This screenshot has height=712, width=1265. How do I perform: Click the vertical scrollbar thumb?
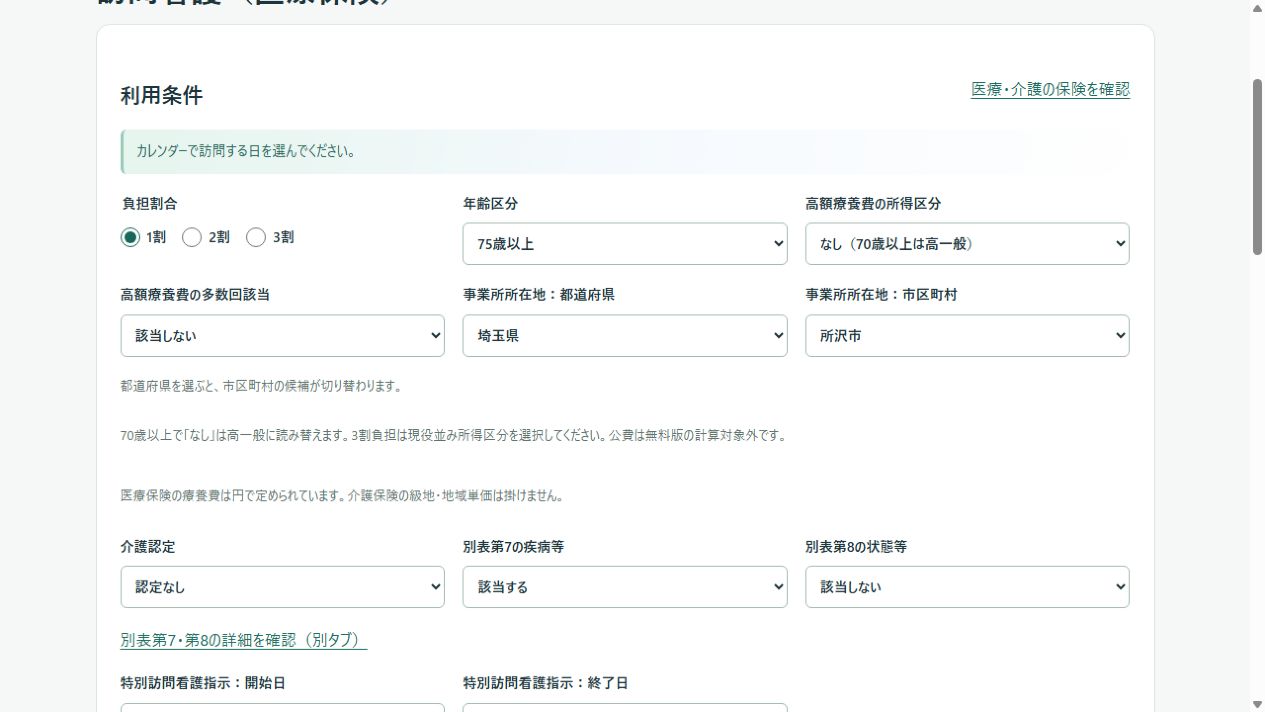[1257, 166]
